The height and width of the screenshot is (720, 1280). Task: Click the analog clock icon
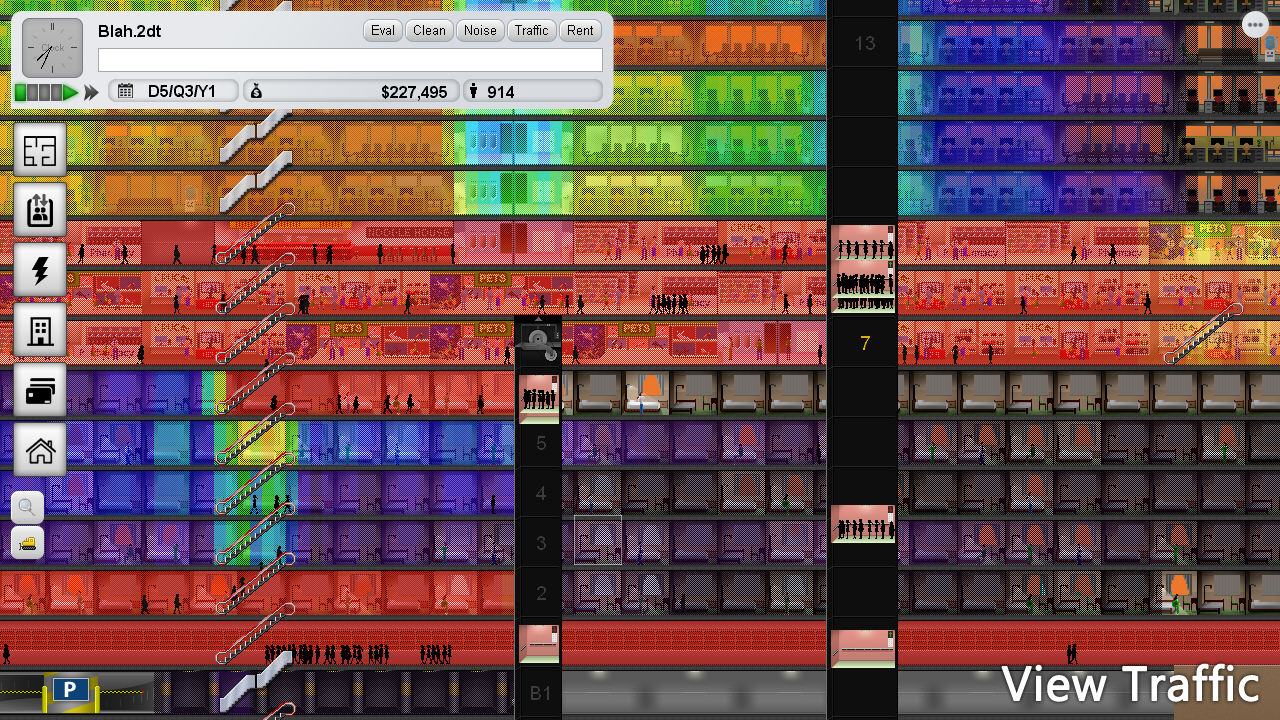(x=52, y=48)
